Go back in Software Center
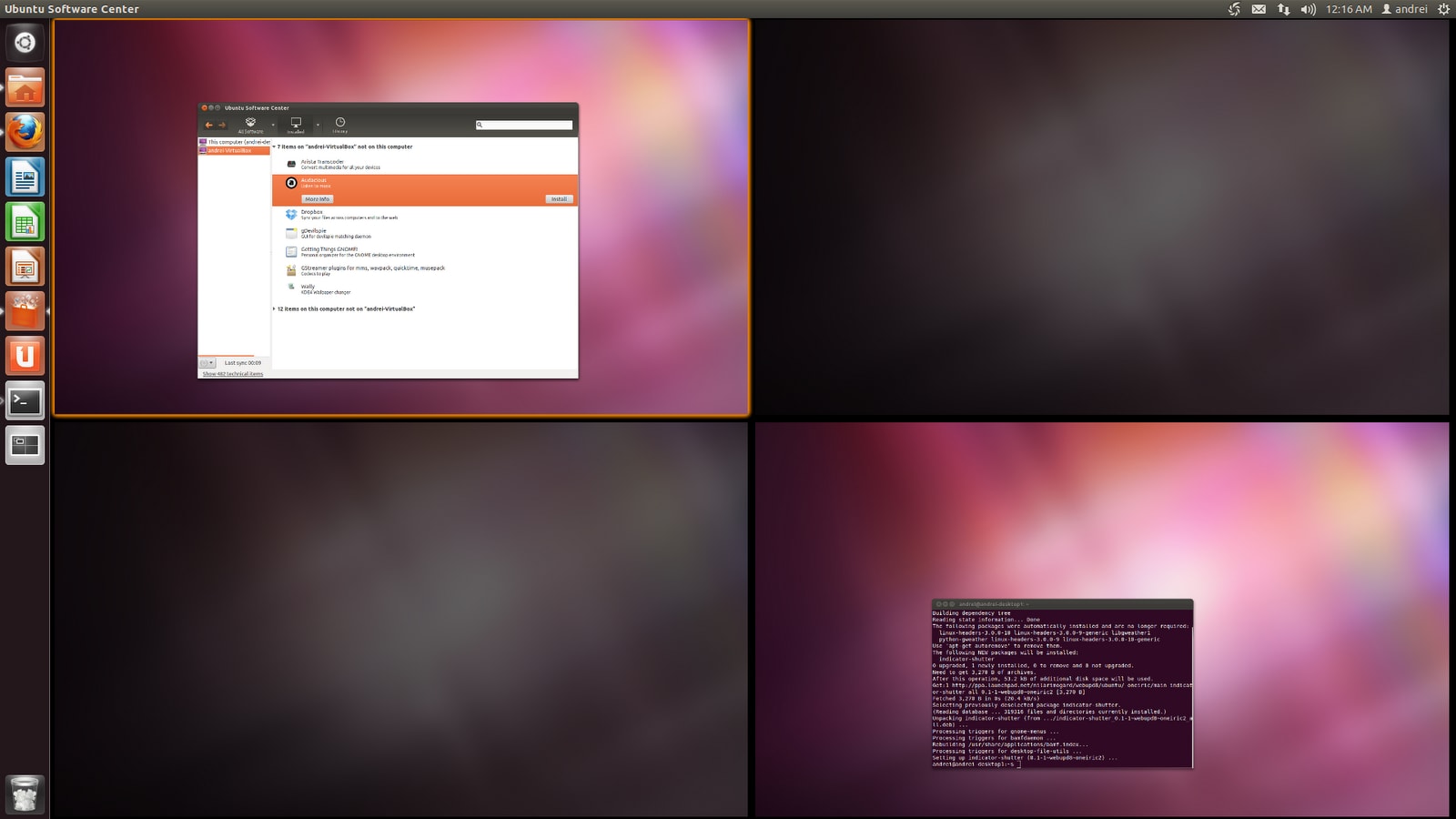Viewport: 1456px width, 819px height. click(208, 125)
